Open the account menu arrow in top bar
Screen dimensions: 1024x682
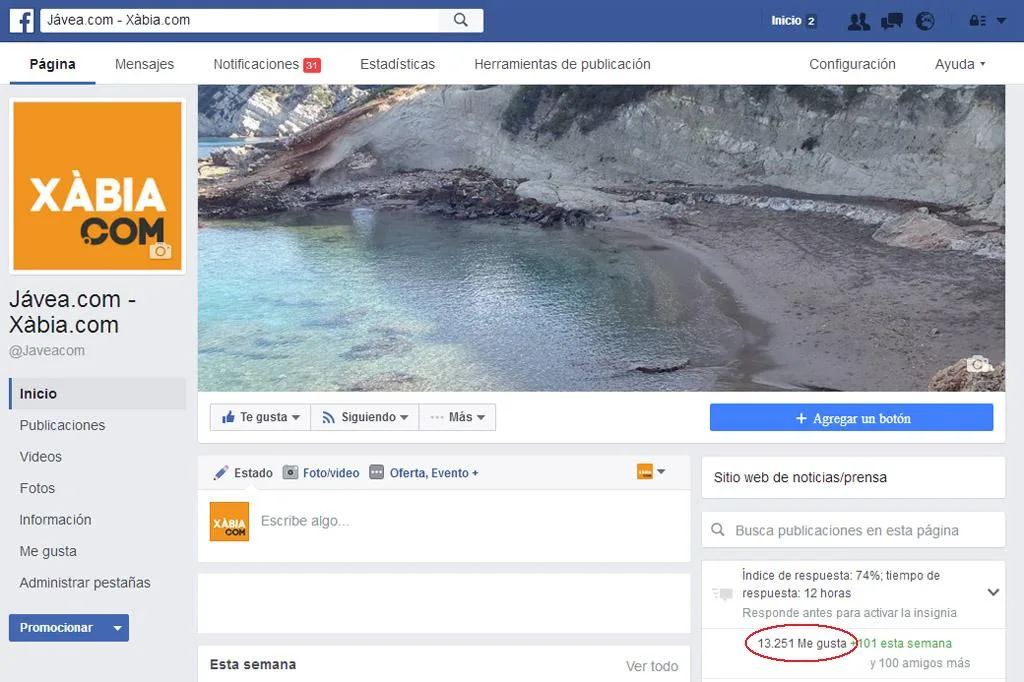point(1001,21)
